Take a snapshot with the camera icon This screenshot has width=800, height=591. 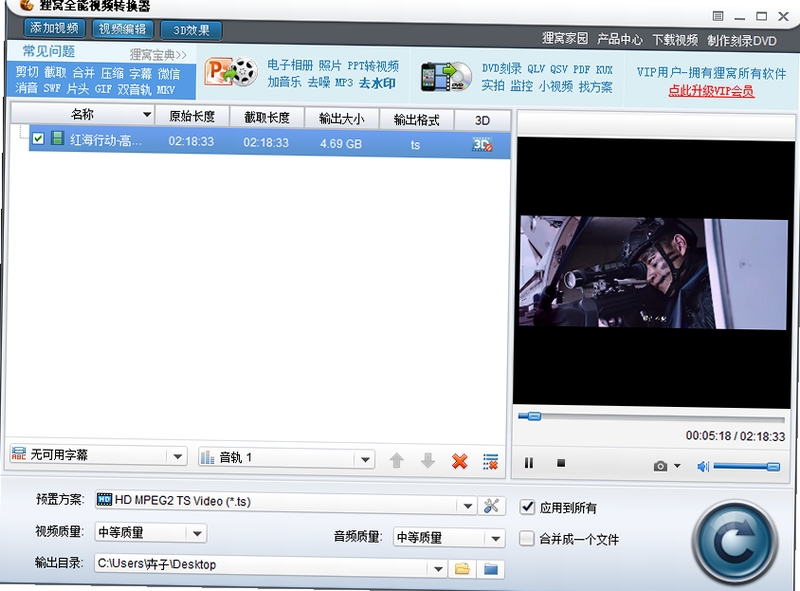point(660,466)
